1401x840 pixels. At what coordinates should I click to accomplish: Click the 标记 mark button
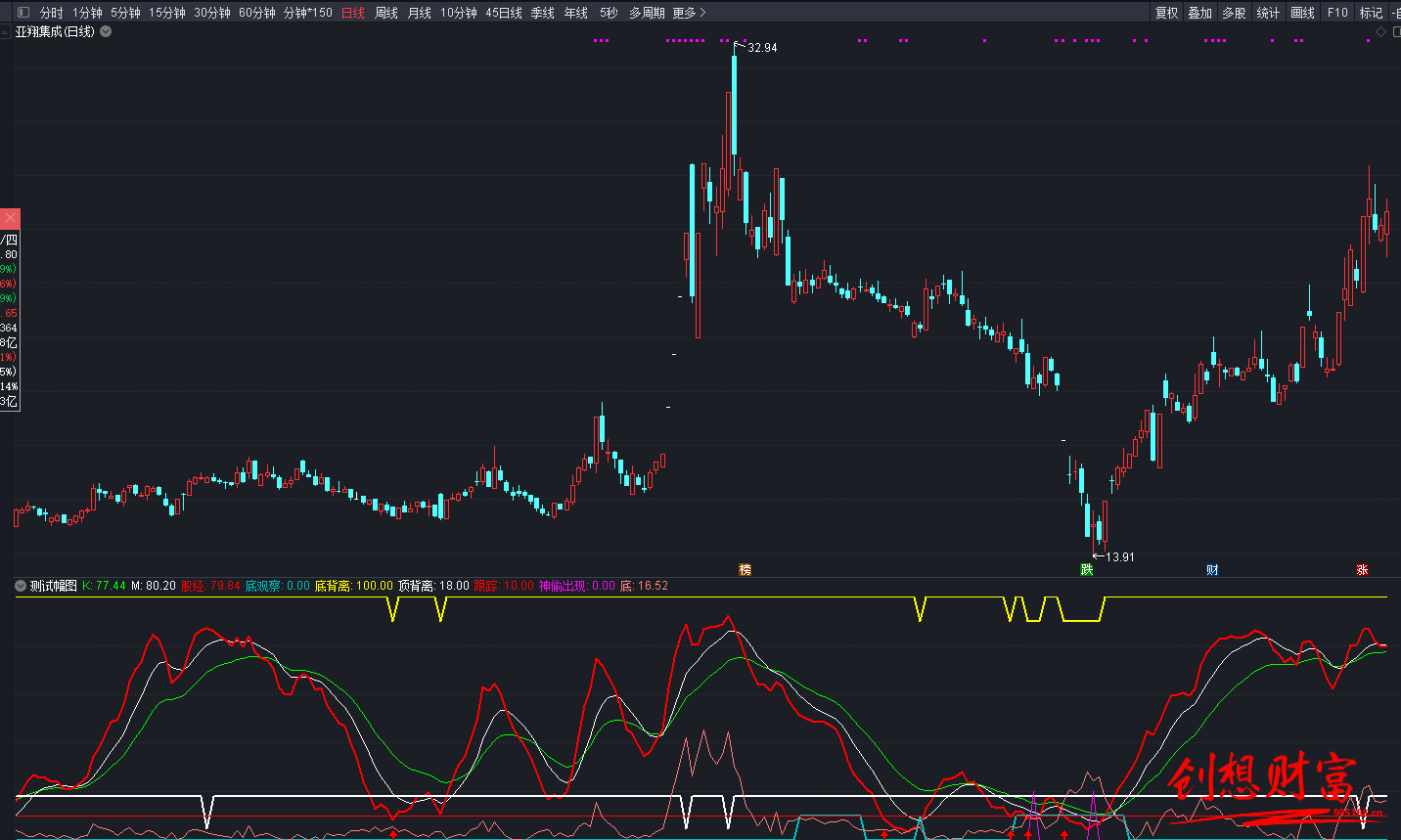1372,13
